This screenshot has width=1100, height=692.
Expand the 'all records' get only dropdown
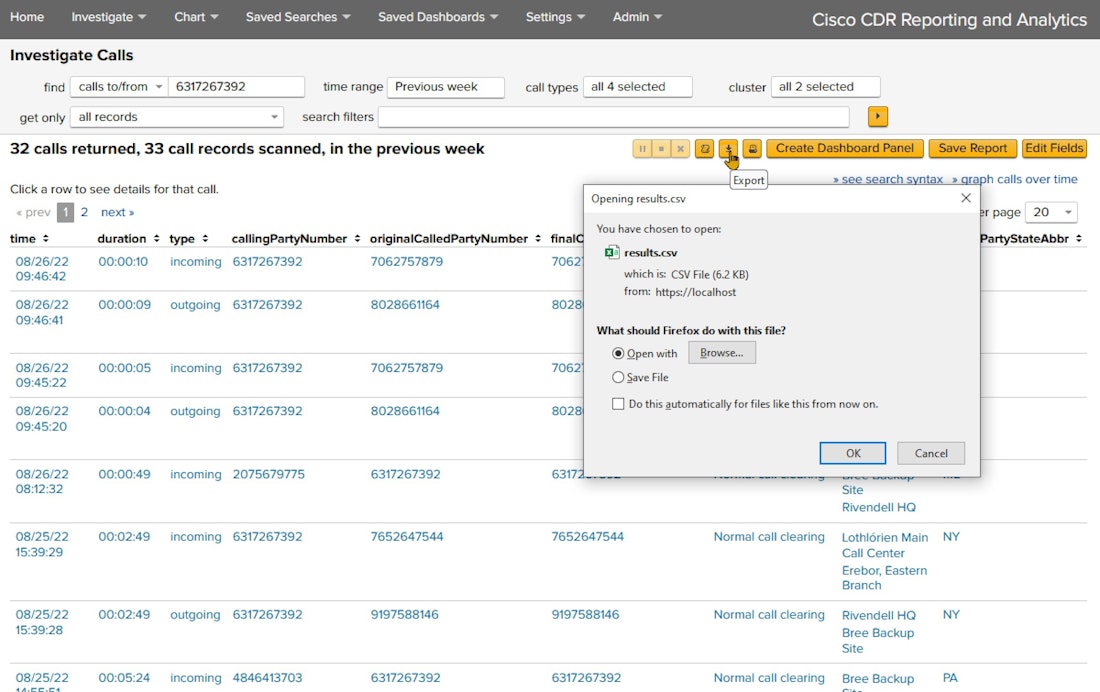click(177, 117)
